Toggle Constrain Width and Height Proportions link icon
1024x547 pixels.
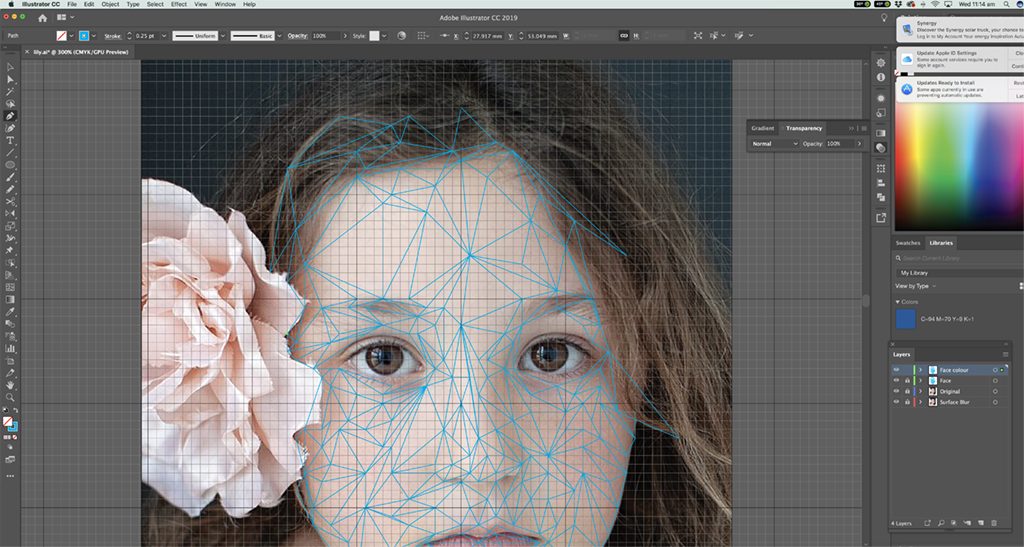pos(624,36)
